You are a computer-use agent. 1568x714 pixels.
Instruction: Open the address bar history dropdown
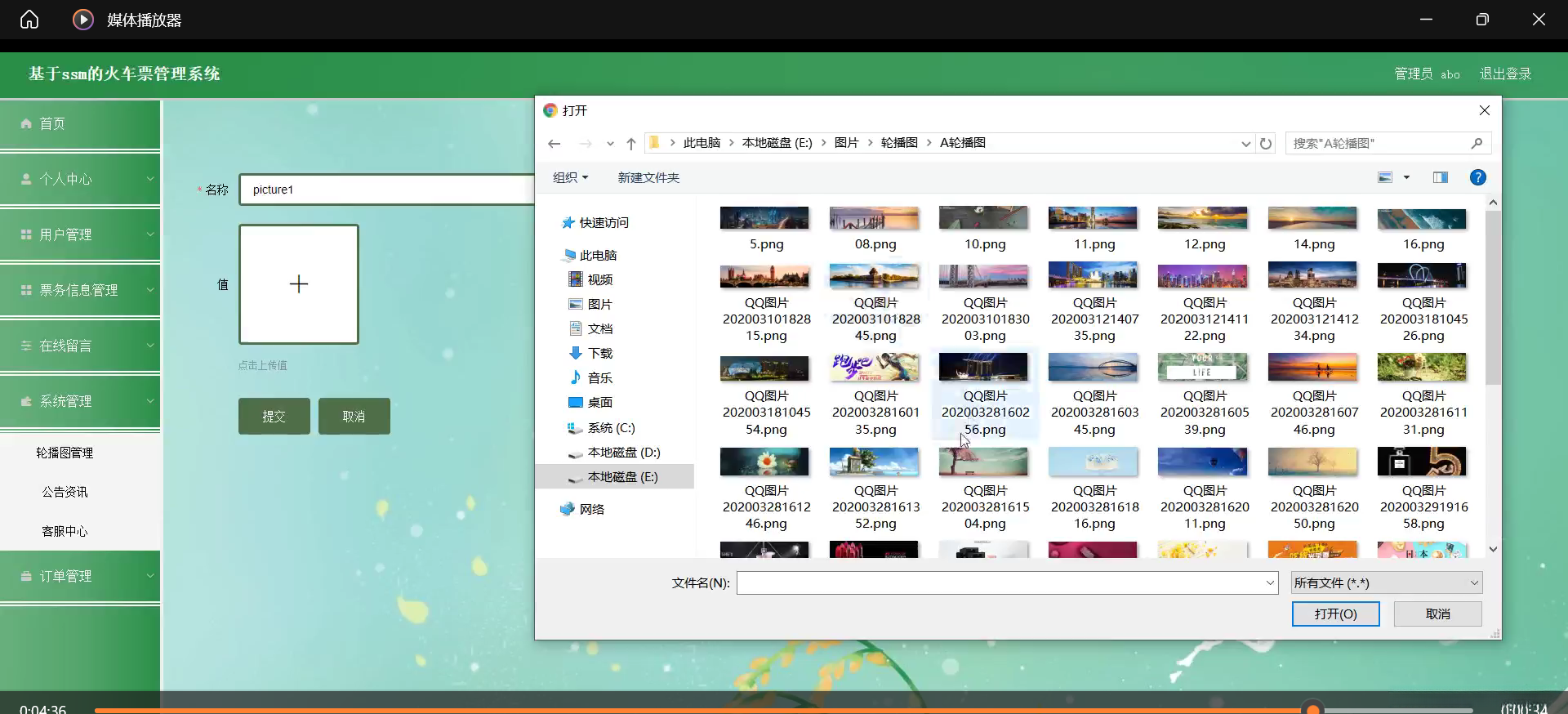[1245, 144]
